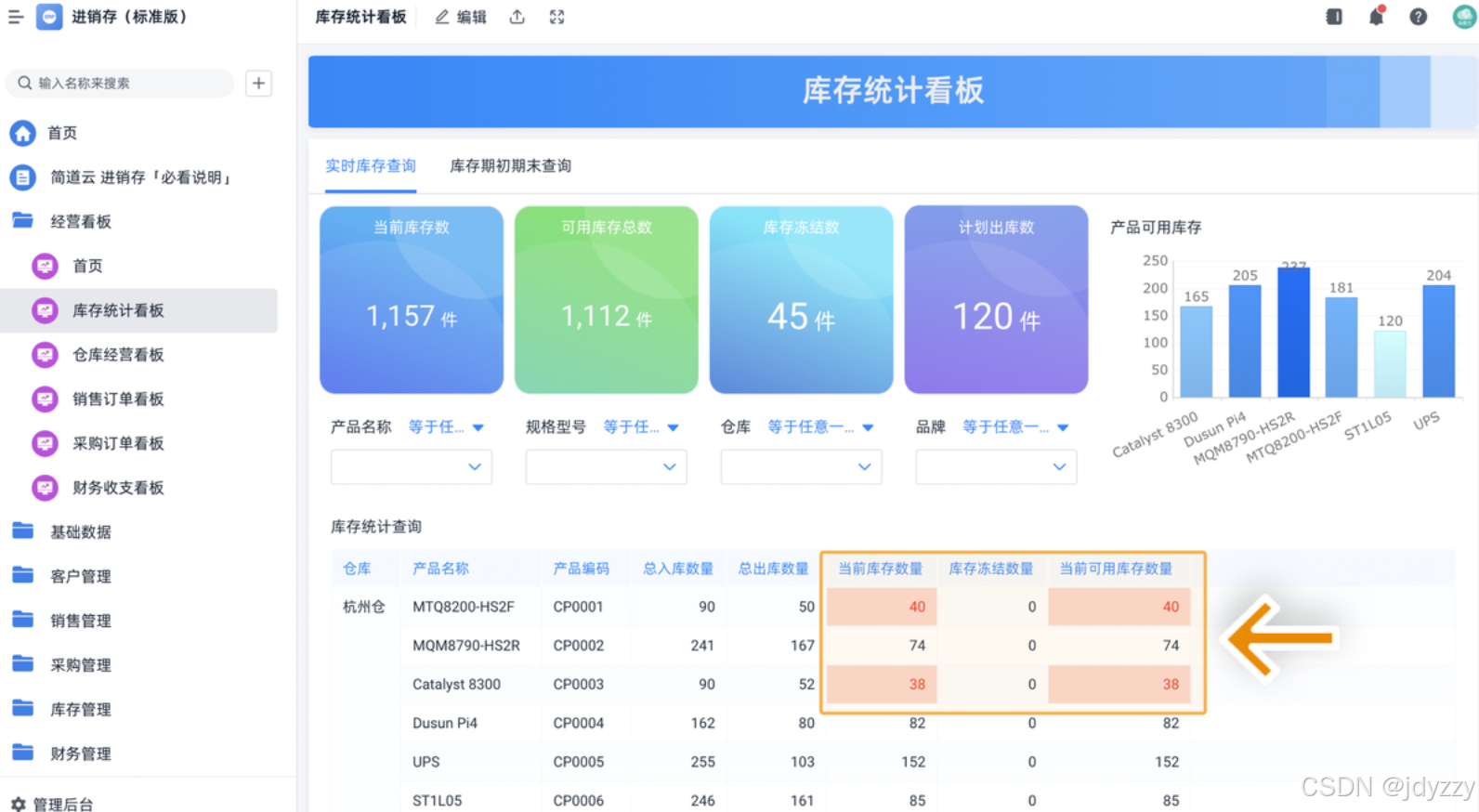Click the 输入名称来搜索 search field
Viewport: 1479px width, 812px height.
(x=121, y=83)
